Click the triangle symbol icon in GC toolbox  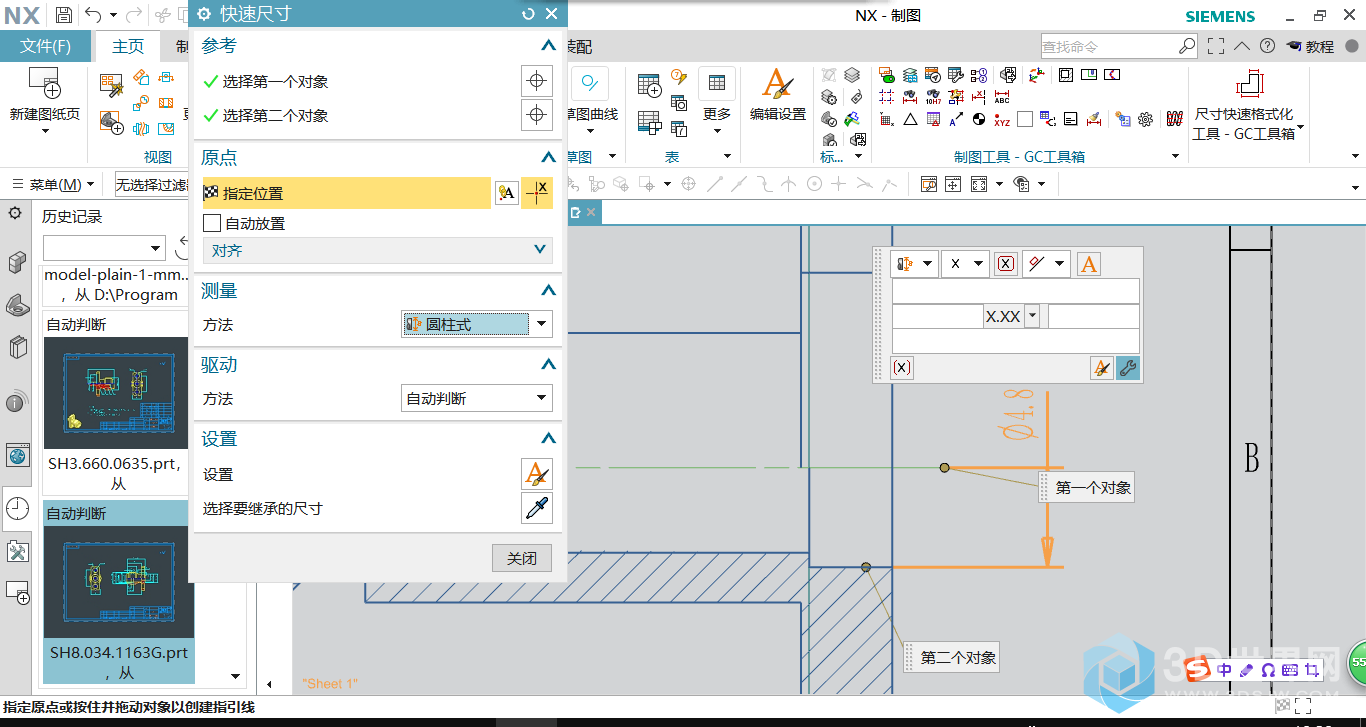910,119
